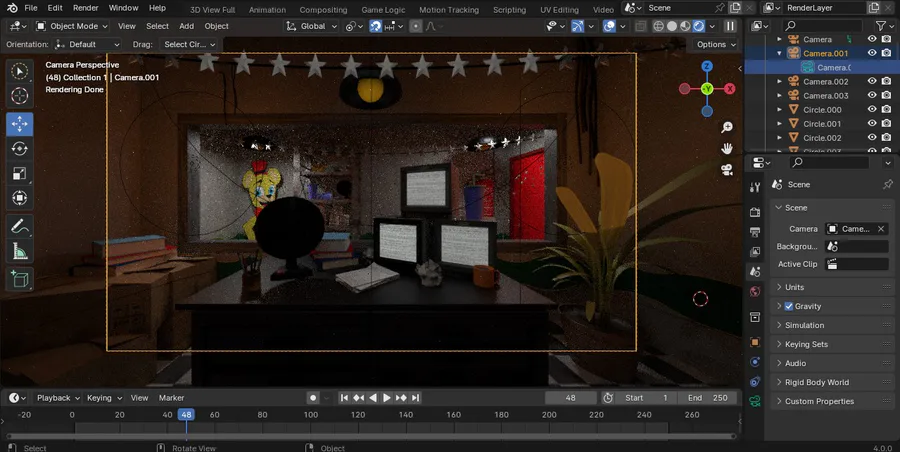Select the Measure tool
Screen dimensions: 900x452
pos(20,251)
